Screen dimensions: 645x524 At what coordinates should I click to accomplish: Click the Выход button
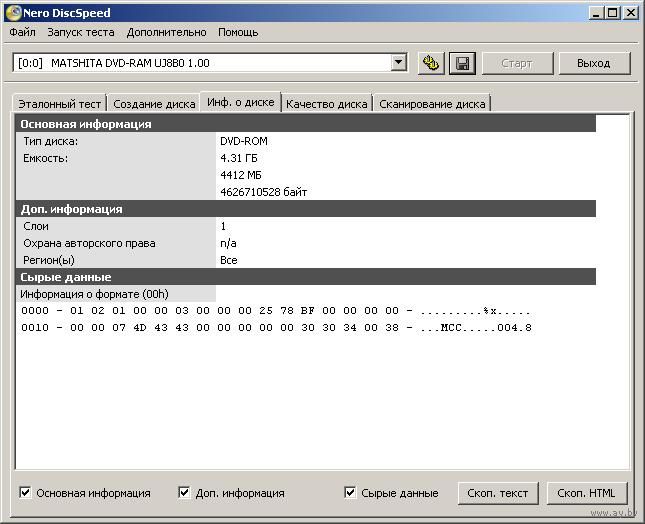(x=594, y=63)
